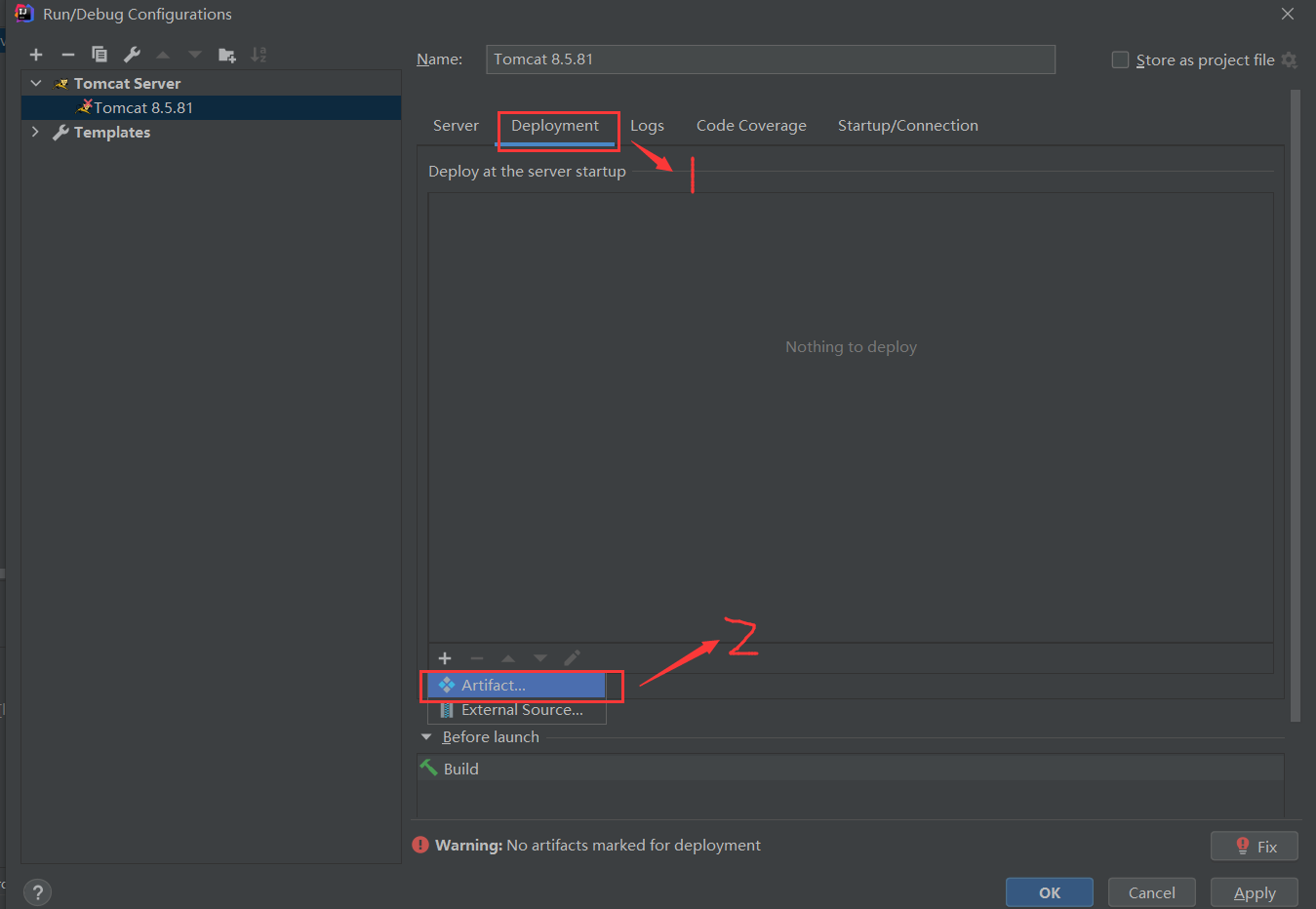1316x909 pixels.
Task: Move configuration down arrow in left toolbar
Action: tap(195, 55)
